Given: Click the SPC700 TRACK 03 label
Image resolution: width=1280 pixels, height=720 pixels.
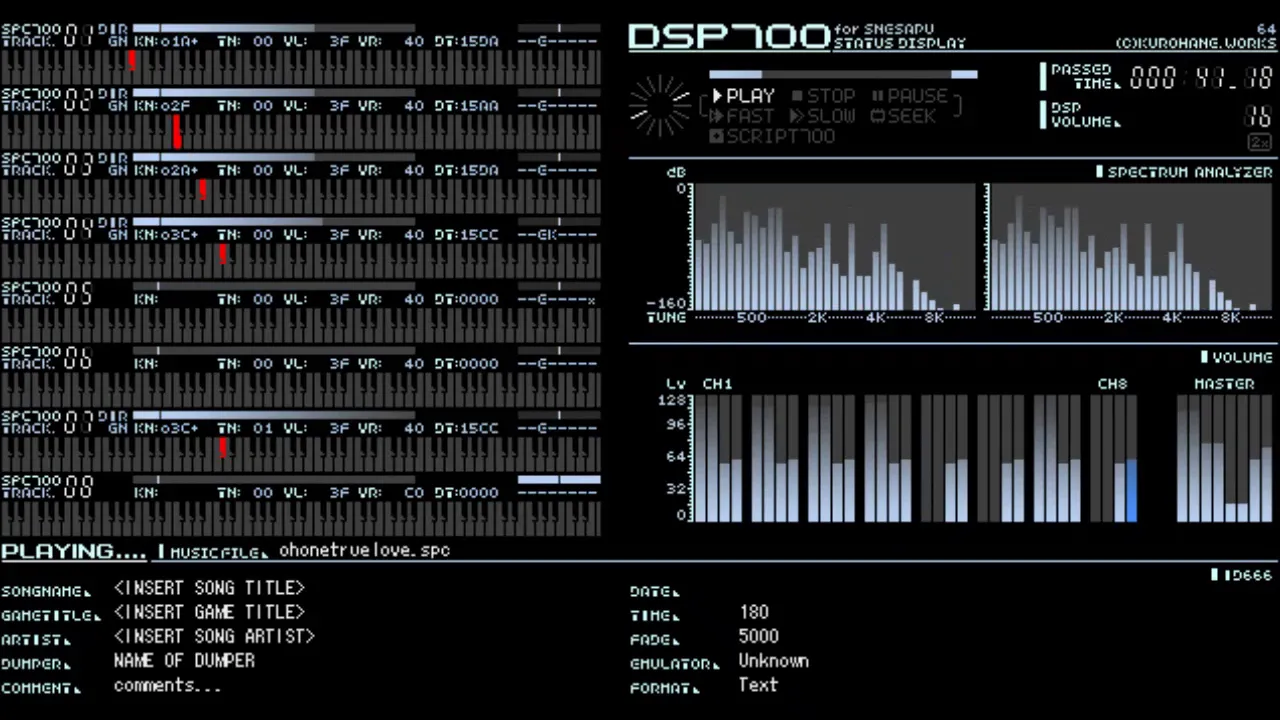Looking at the screenshot, I should point(48,165).
